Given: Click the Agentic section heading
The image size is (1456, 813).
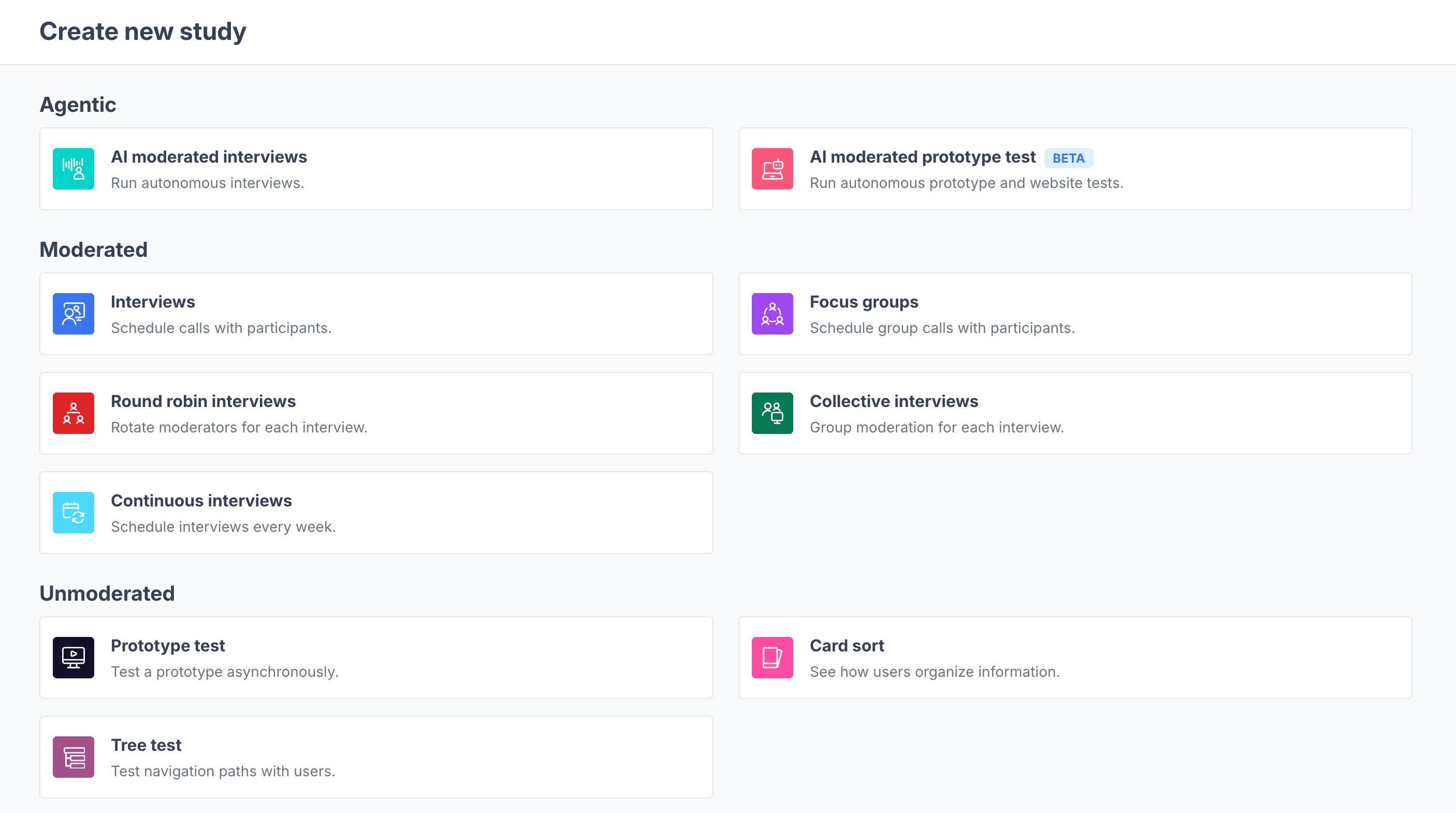Looking at the screenshot, I should (x=78, y=105).
